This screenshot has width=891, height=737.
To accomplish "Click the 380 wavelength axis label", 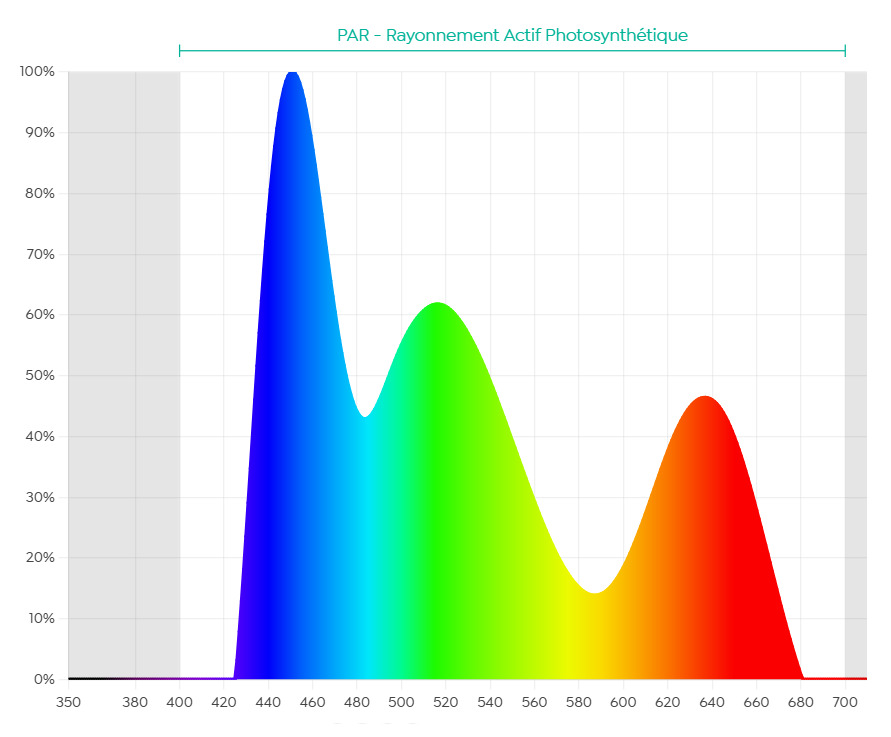I will [135, 702].
